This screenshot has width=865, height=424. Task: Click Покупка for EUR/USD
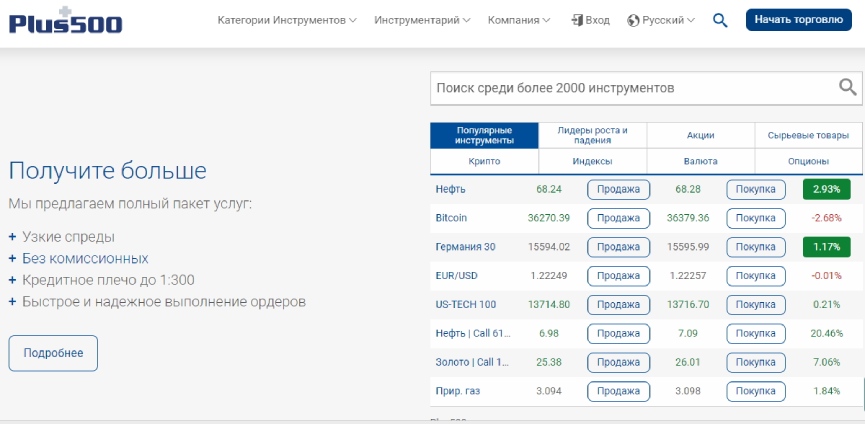(756, 276)
